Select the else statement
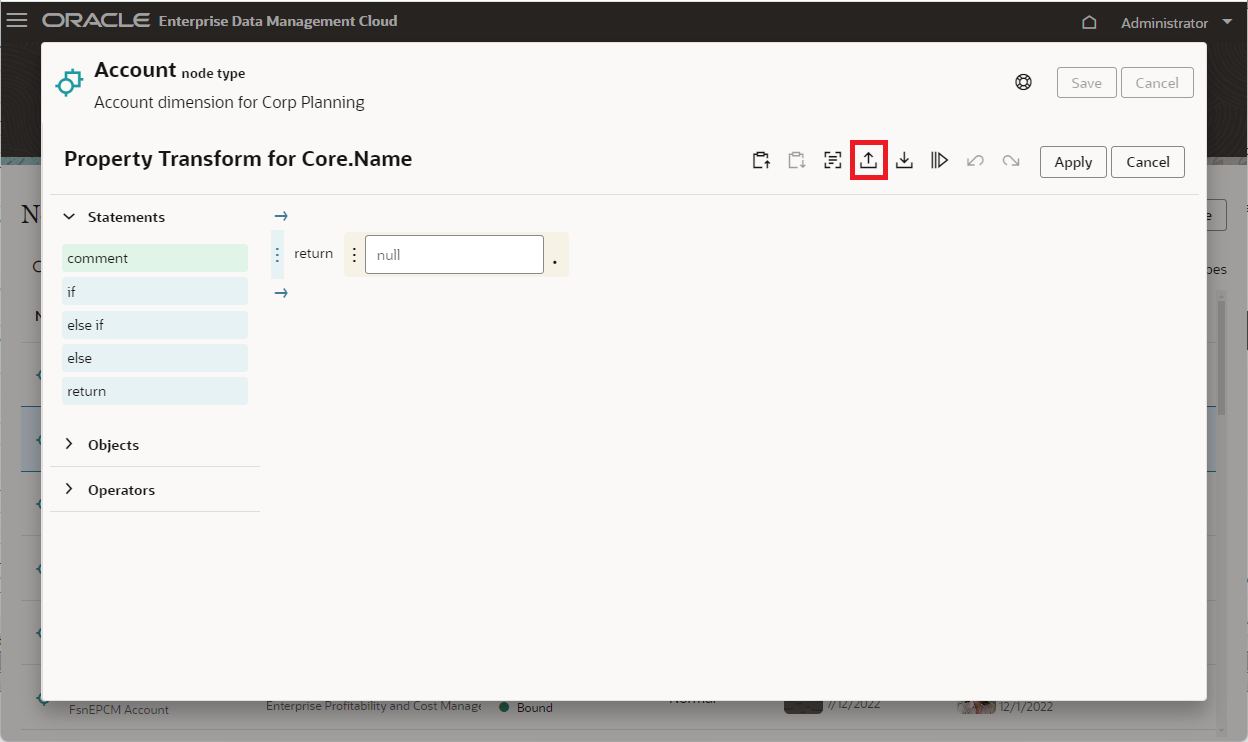Viewport: 1248px width, 742px height. [155, 358]
